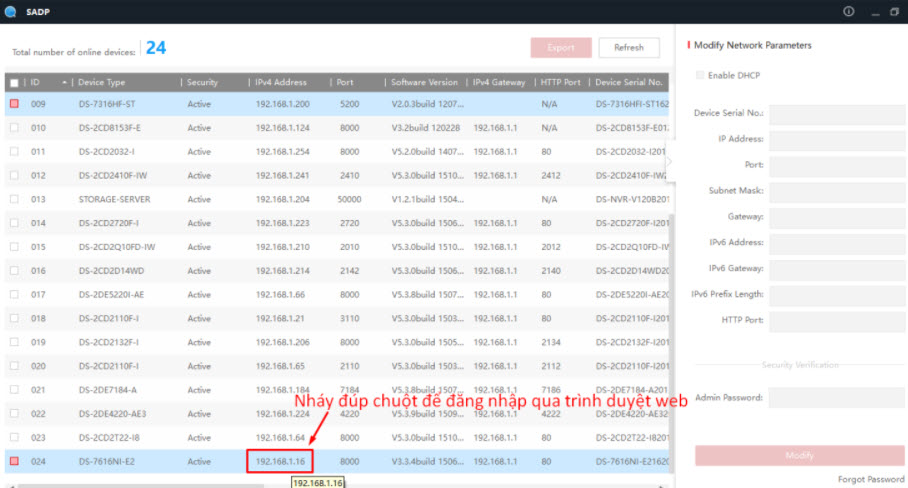This screenshot has height=488, width=908.
Task: Click the IPv4 Address column header
Action: (x=281, y=82)
